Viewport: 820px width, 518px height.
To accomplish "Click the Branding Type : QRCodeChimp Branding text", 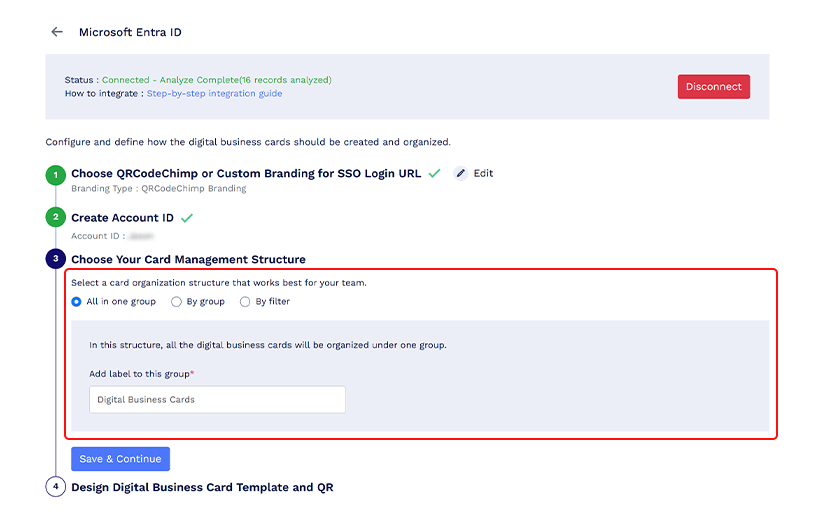I will pyautogui.click(x=158, y=189).
